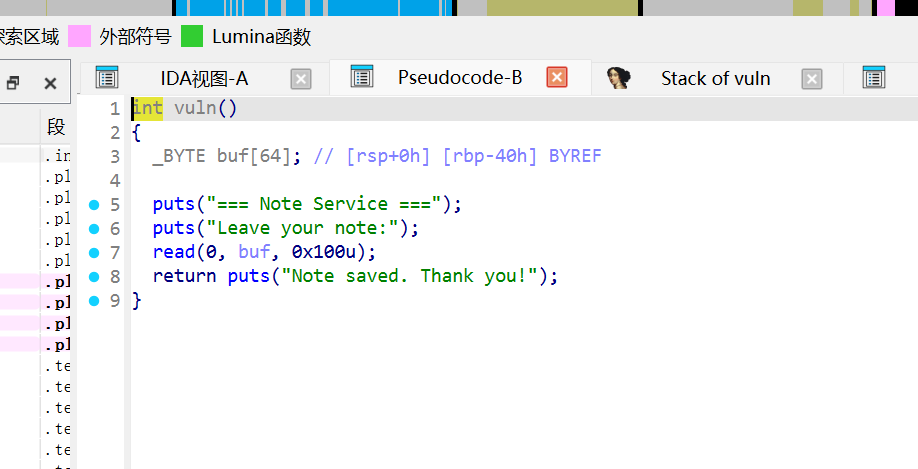
Task: Click the 0x100u size value
Action: 323,252
